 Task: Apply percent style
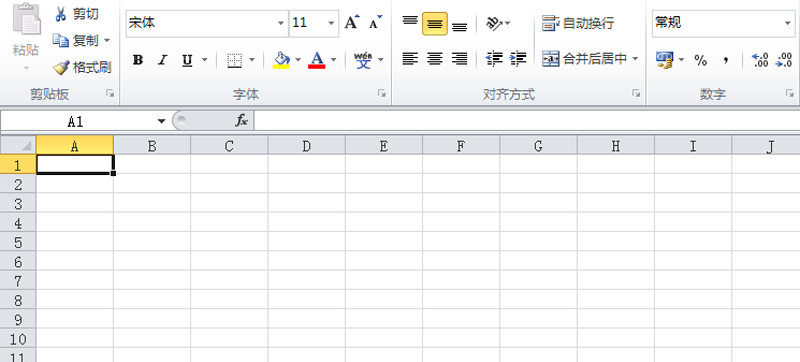[x=701, y=61]
